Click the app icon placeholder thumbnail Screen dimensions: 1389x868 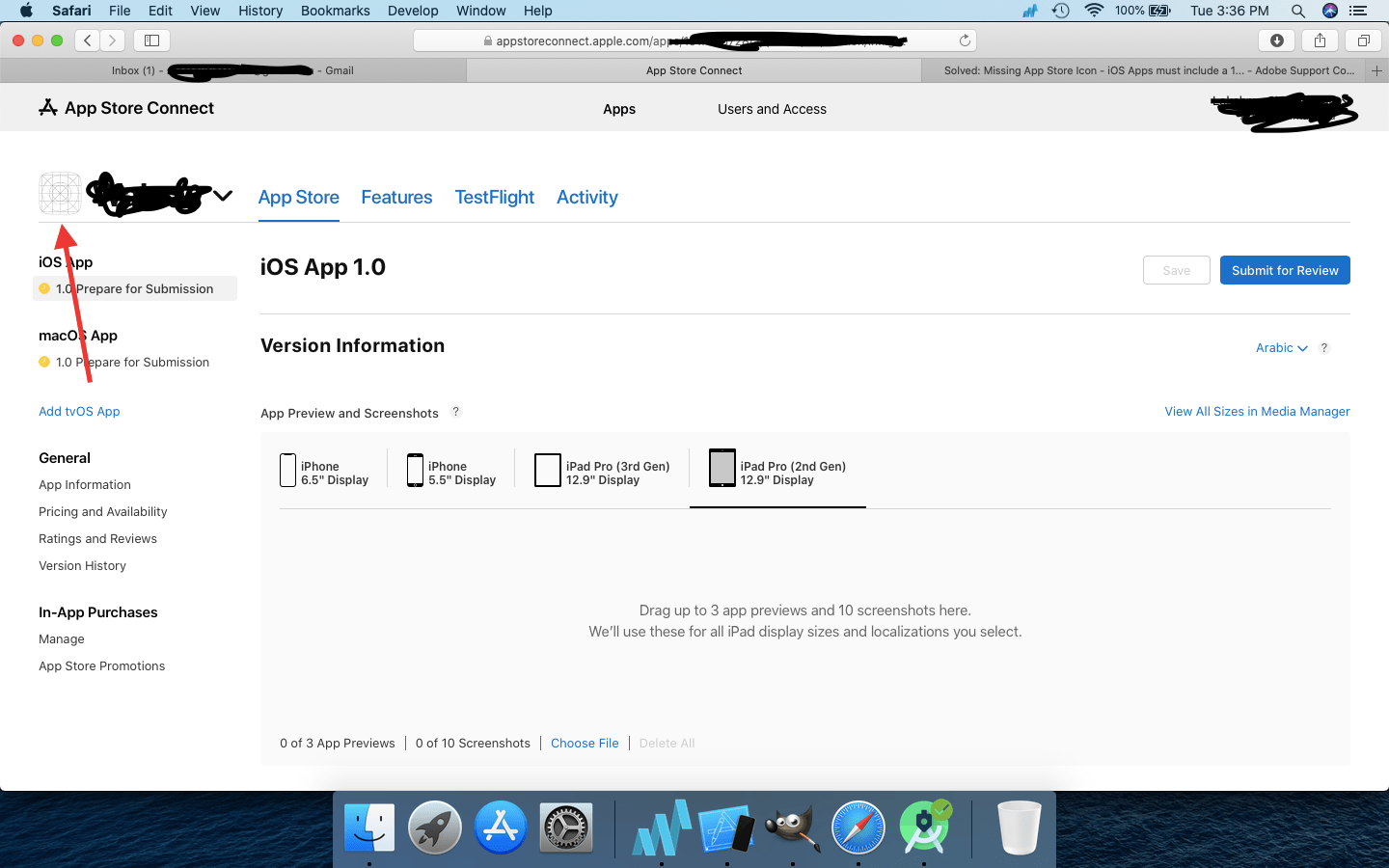(60, 193)
